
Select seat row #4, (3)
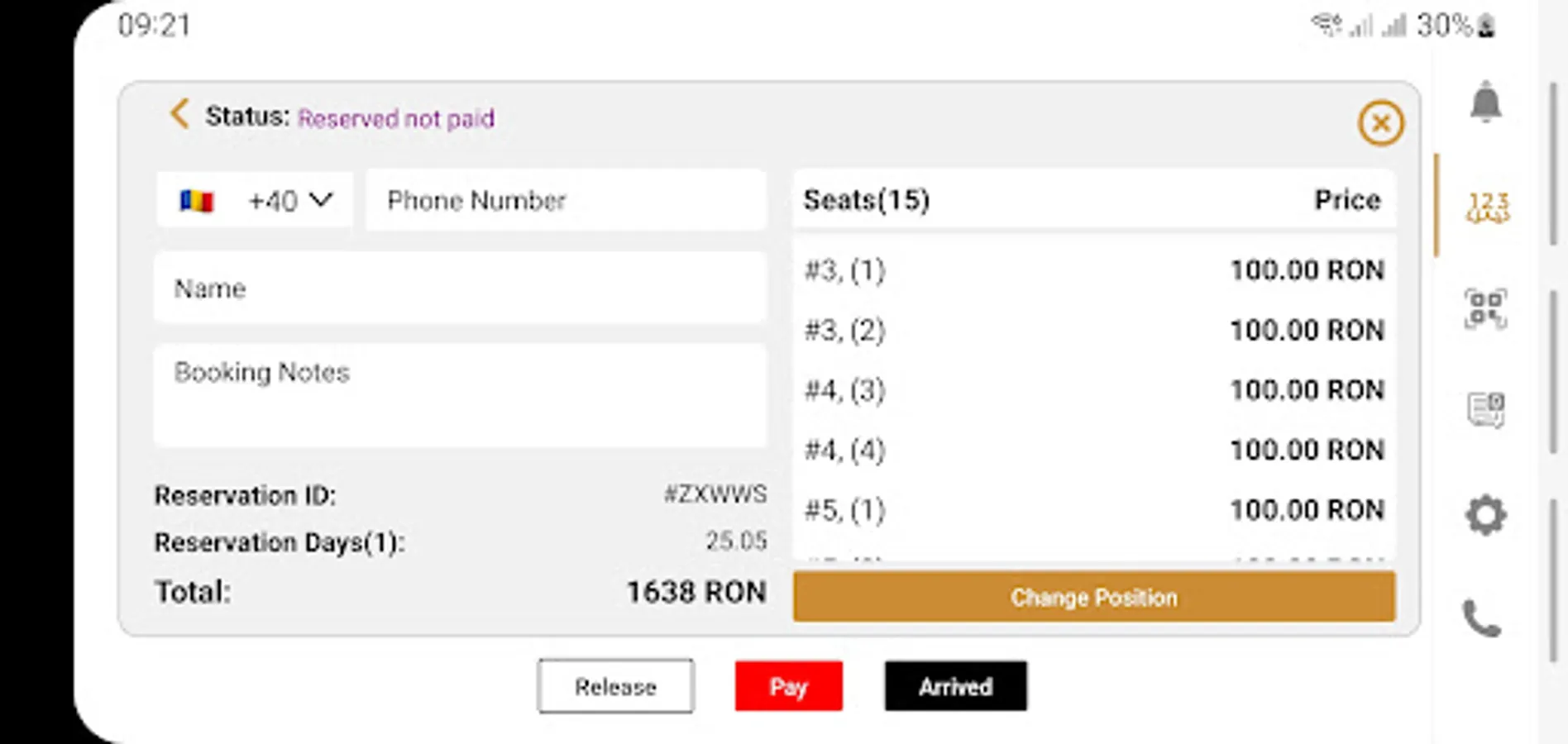(1093, 389)
